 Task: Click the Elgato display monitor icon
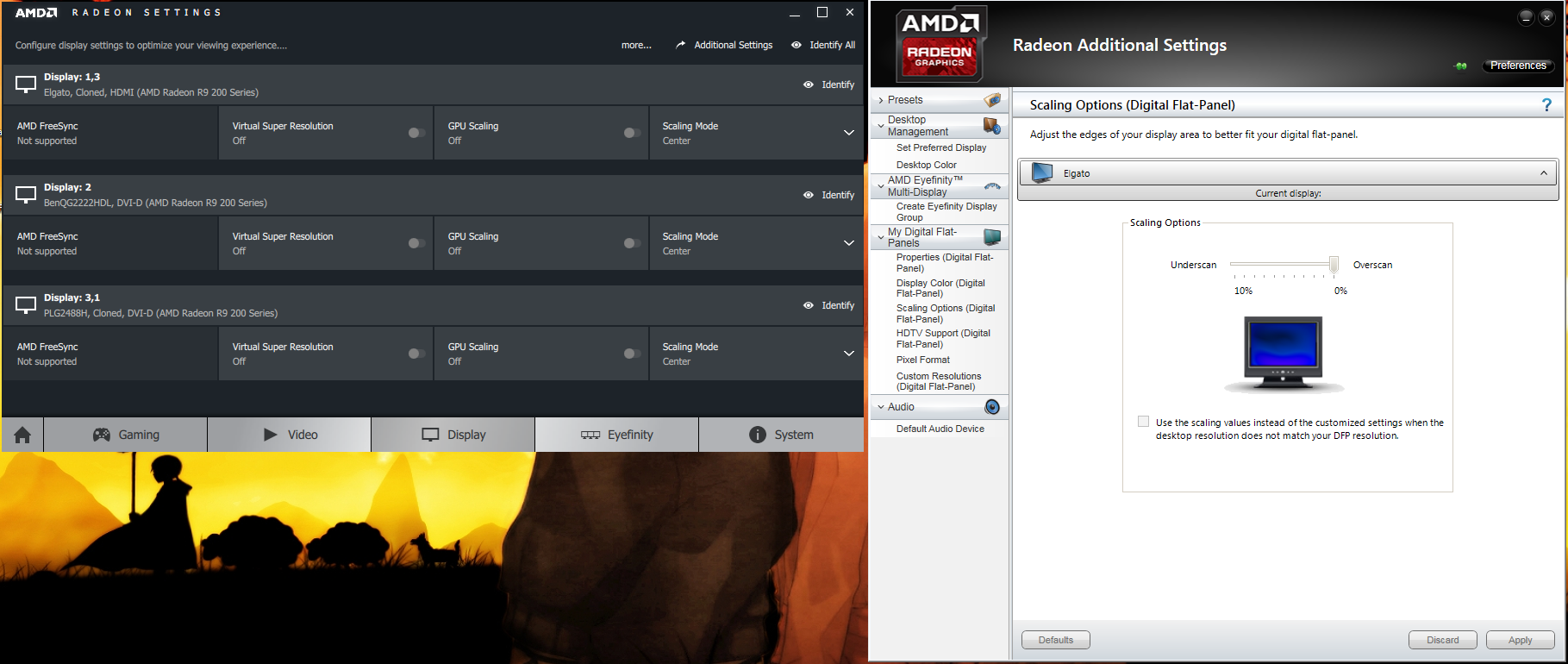coord(1042,172)
